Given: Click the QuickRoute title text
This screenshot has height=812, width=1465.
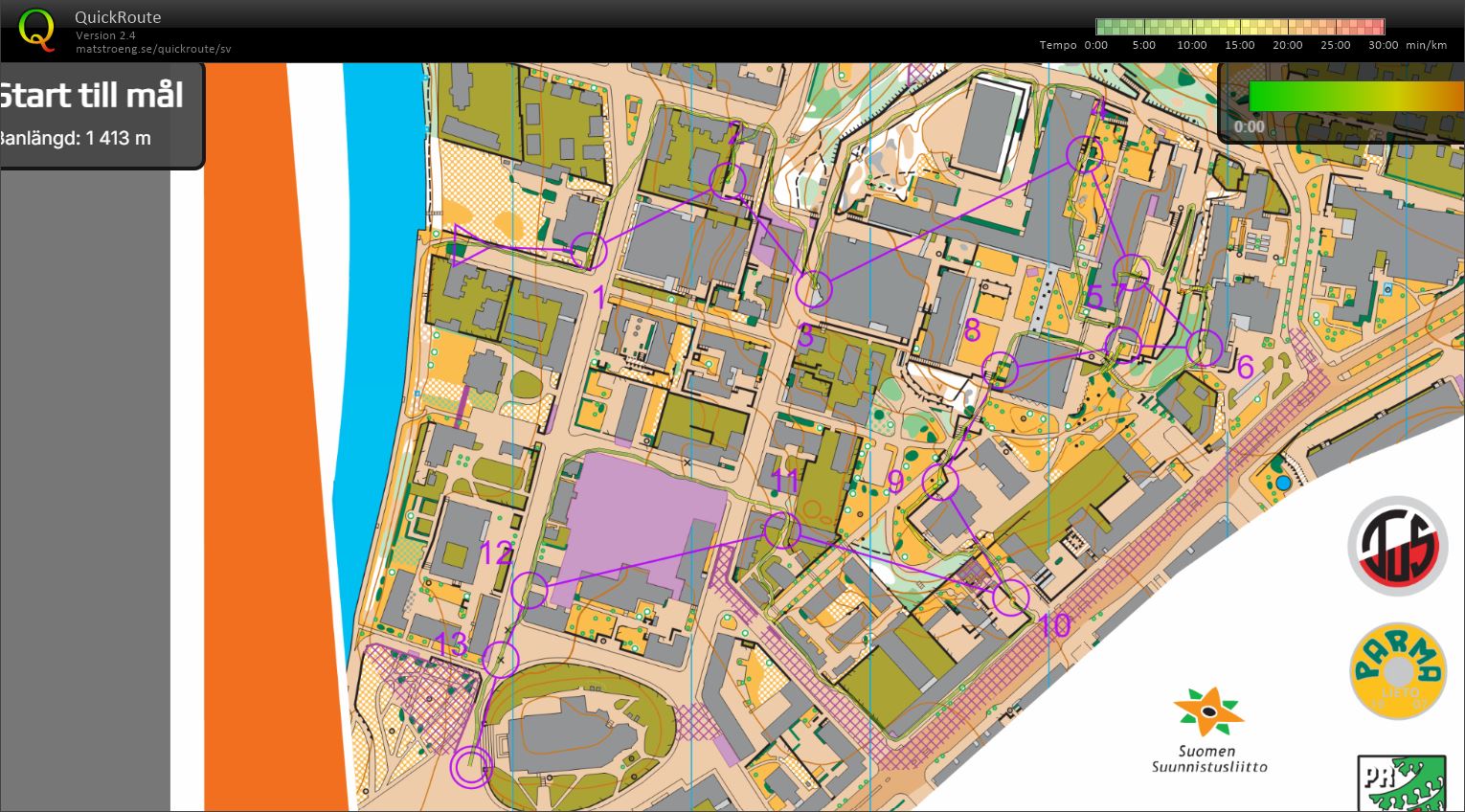Looking at the screenshot, I should click(118, 17).
